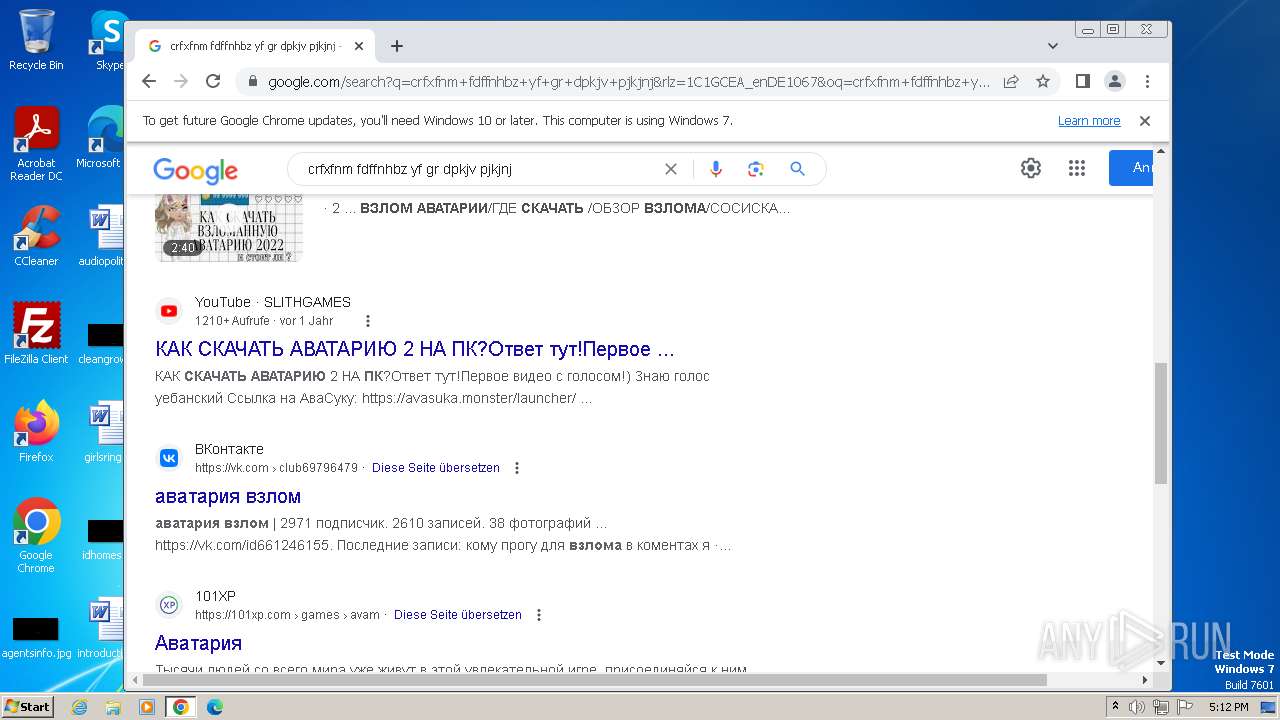Image resolution: width=1280 pixels, height=720 pixels.
Task: Focus the Google search query field
Action: pyautogui.click(x=480, y=169)
